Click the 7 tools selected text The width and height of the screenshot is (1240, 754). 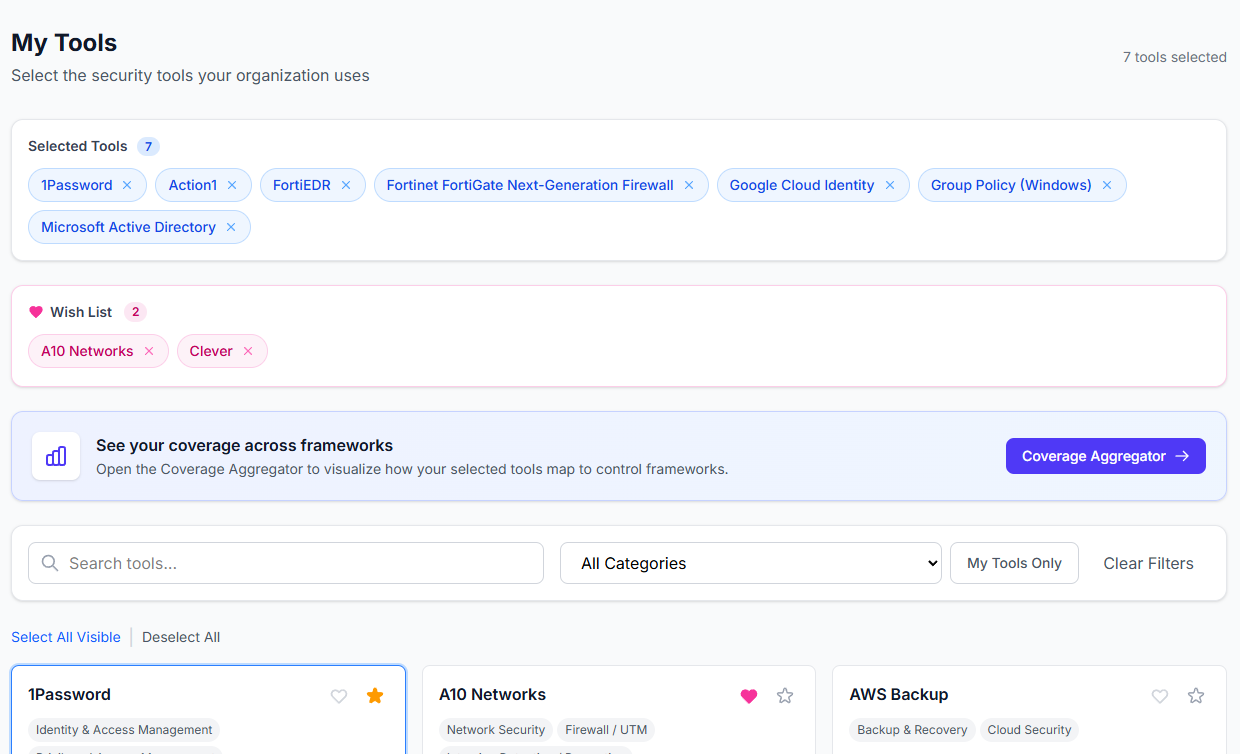pyautogui.click(x=1174, y=57)
